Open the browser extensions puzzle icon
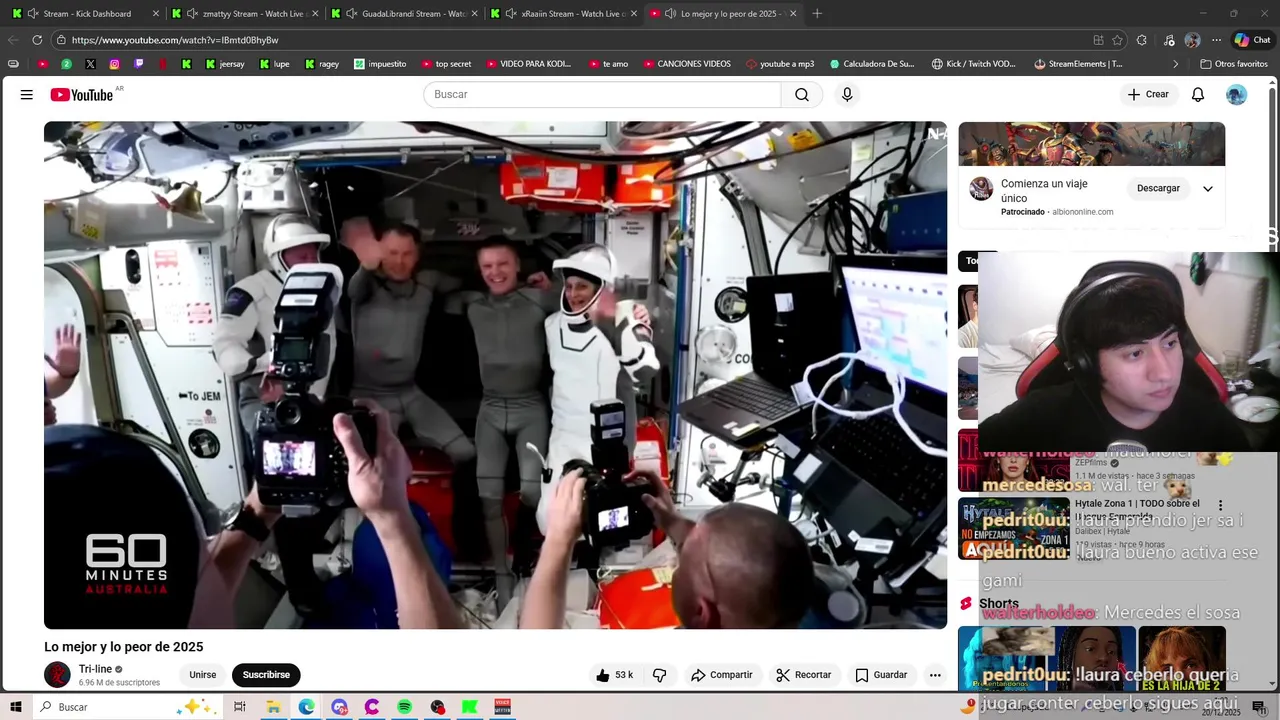 tap(1142, 40)
